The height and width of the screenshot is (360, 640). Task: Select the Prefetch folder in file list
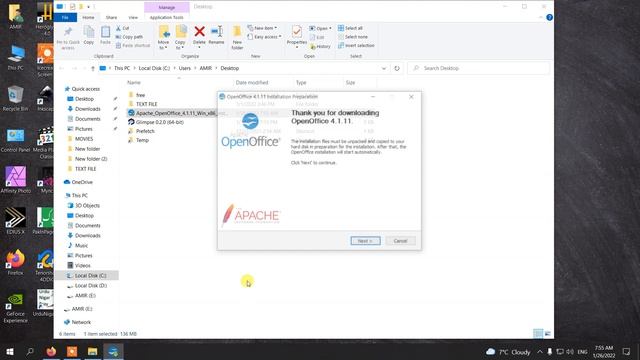coord(141,131)
